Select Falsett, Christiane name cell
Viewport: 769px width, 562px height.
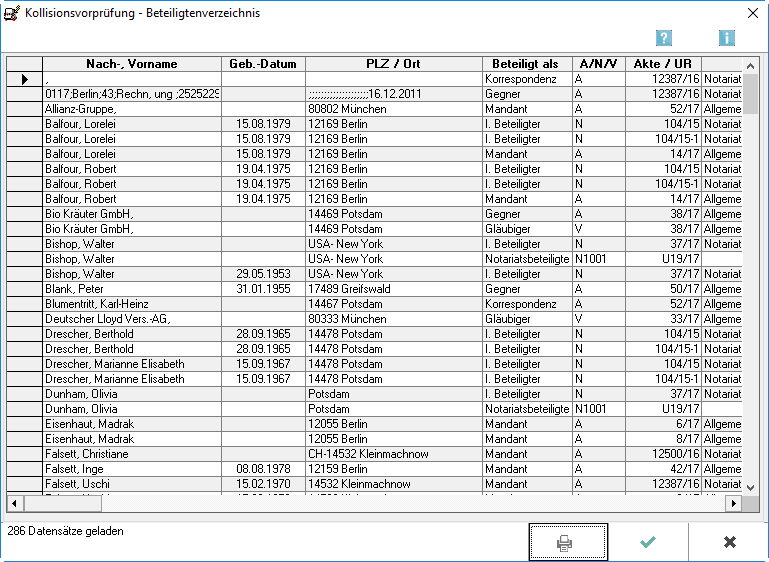(132, 454)
